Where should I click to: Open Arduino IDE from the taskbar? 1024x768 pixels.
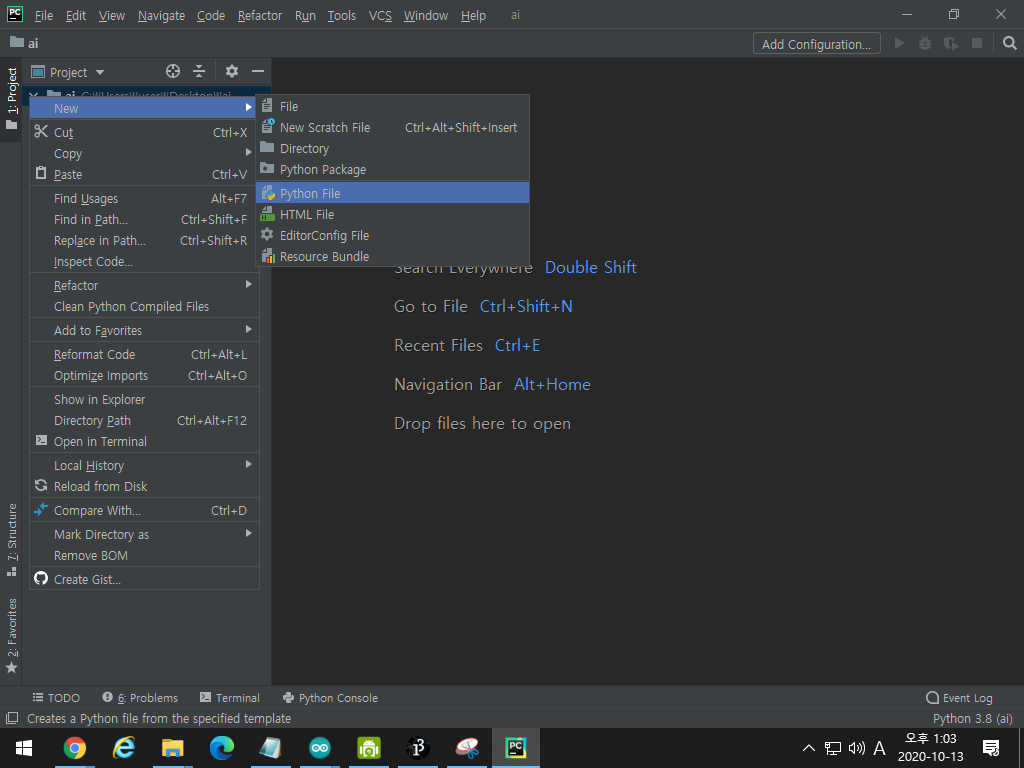pyautogui.click(x=319, y=748)
